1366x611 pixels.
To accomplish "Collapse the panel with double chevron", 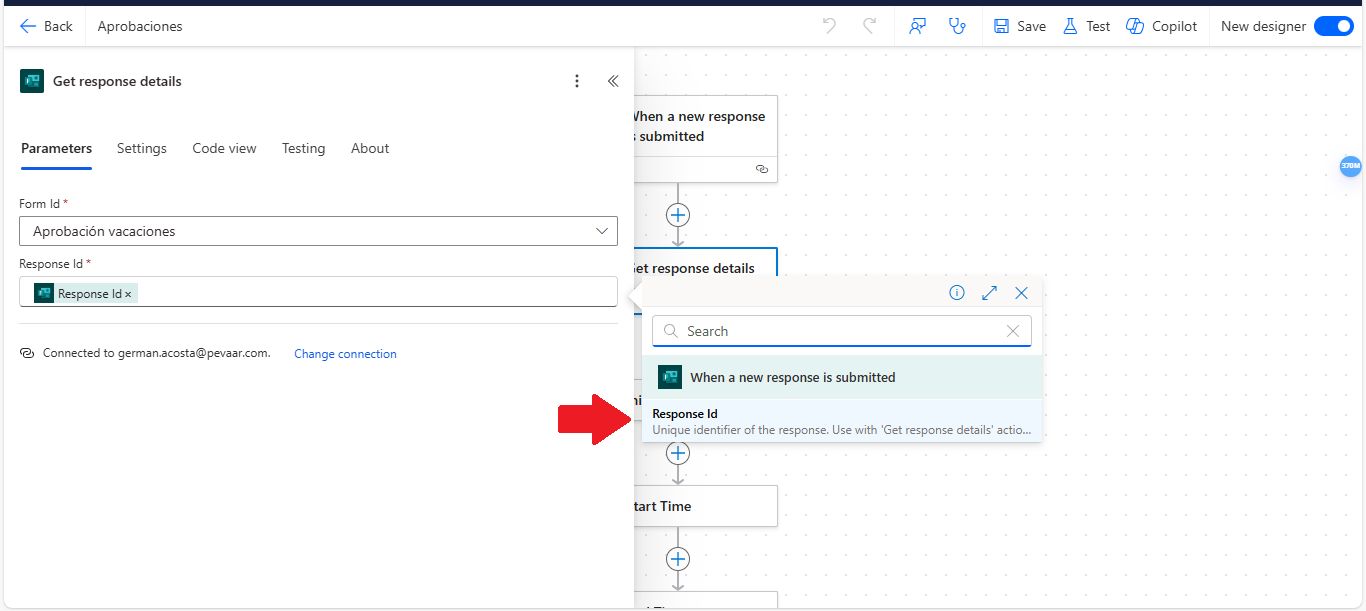I will (613, 81).
